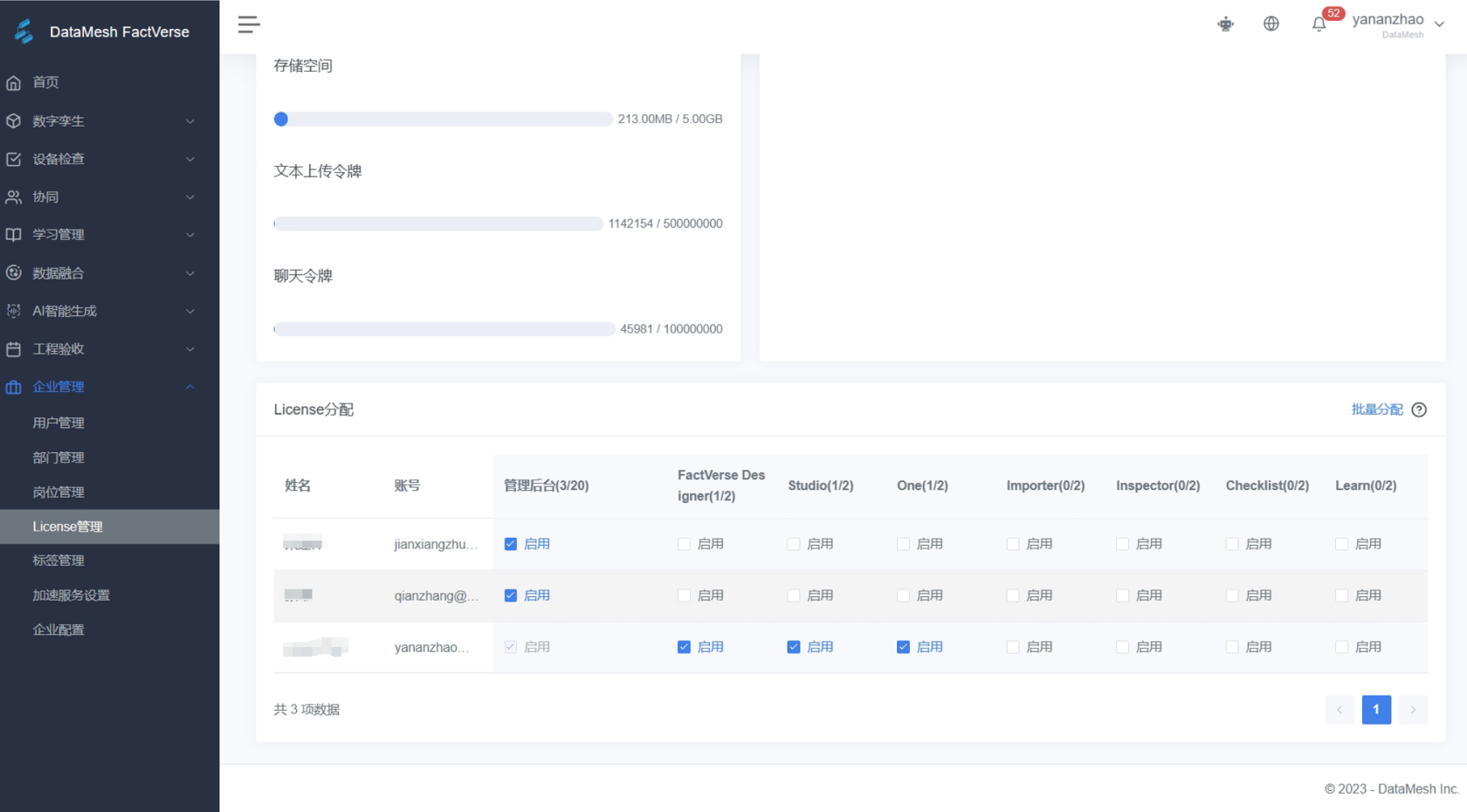Expand the 学习管理 menu chevron
Image resolution: width=1467 pixels, height=812 pixels.
190,235
